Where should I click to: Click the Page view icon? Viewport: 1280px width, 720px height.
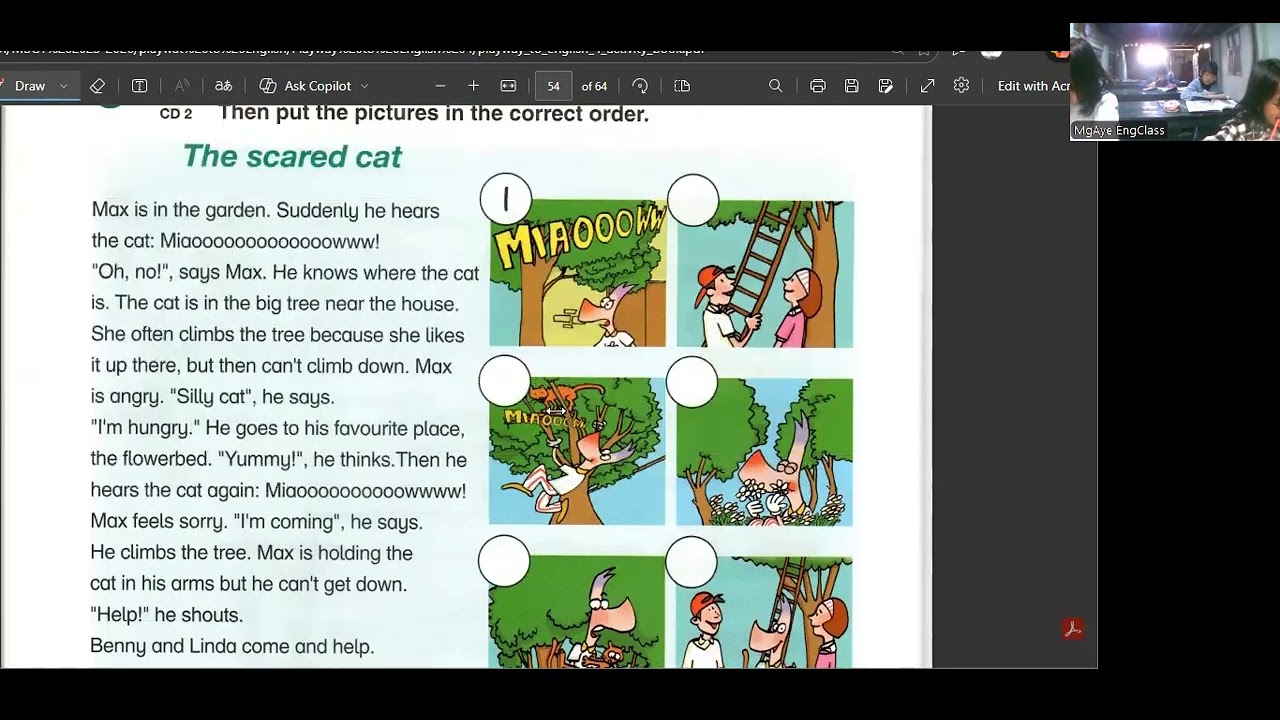coord(682,86)
